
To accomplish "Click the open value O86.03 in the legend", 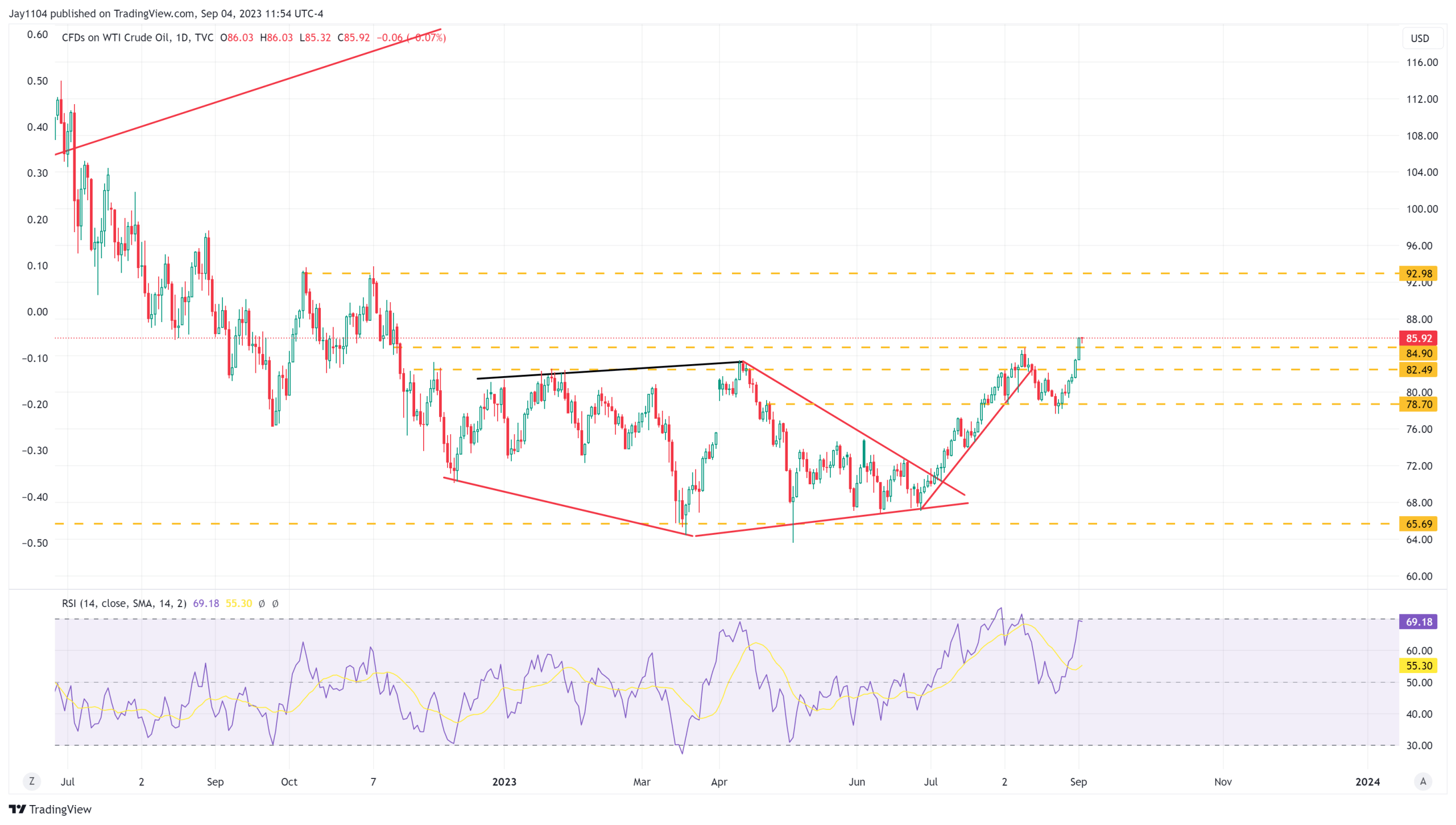I will coord(237,38).
